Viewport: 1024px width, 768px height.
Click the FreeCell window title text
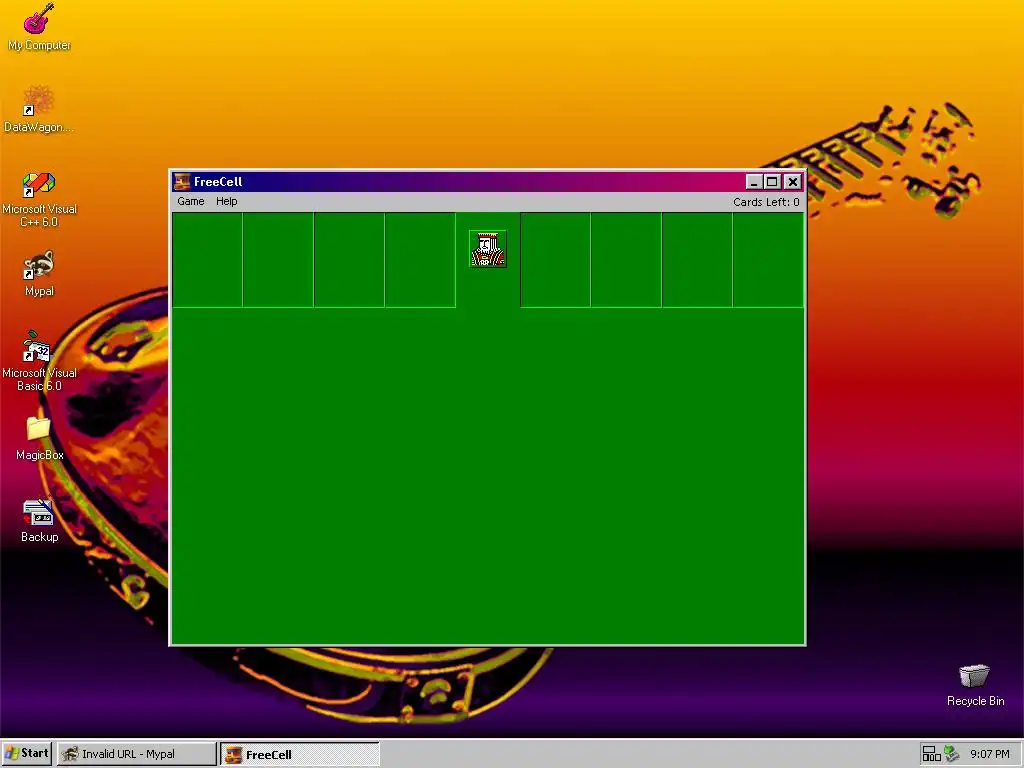218,182
